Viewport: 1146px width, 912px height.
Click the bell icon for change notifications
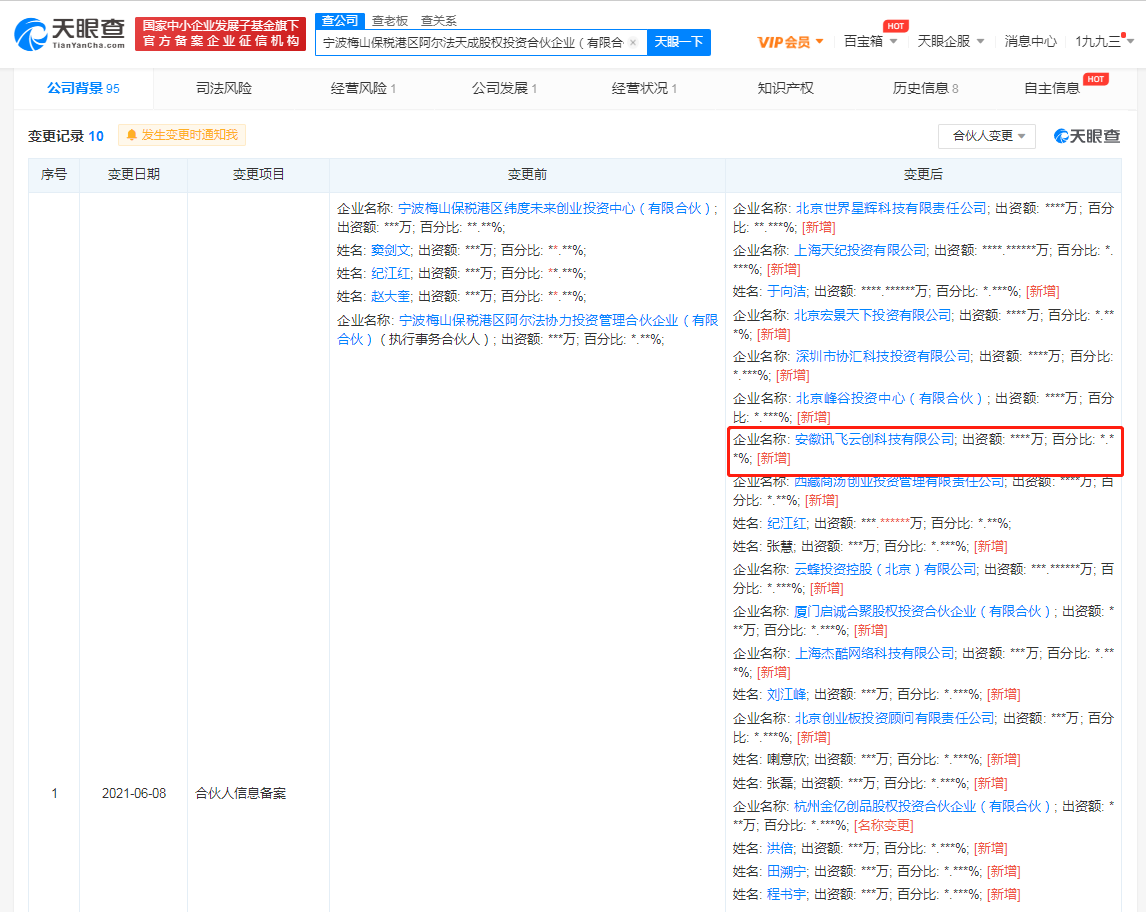pyautogui.click(x=131, y=135)
